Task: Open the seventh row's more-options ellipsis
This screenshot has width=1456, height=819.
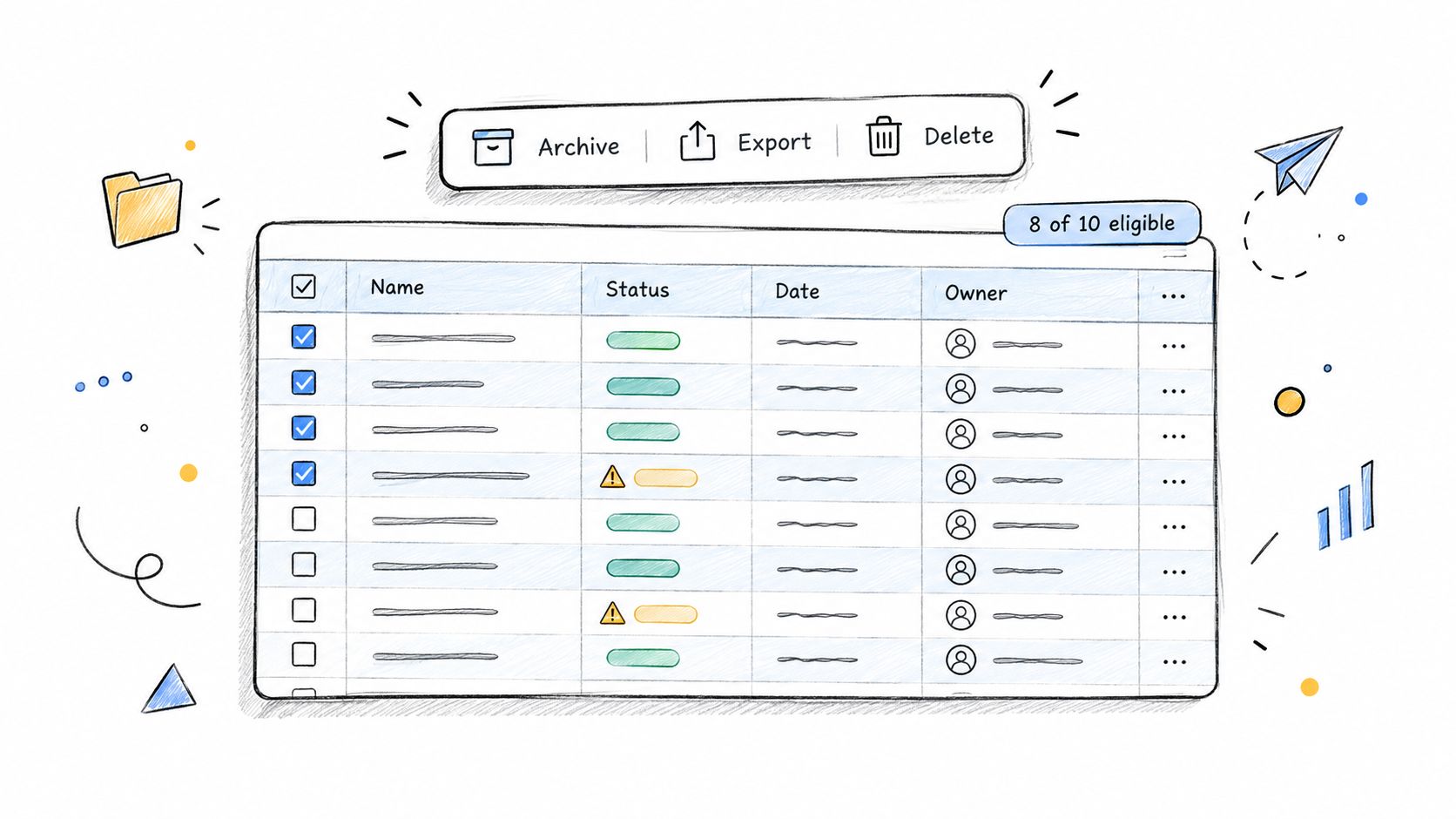Action: 1173,618
